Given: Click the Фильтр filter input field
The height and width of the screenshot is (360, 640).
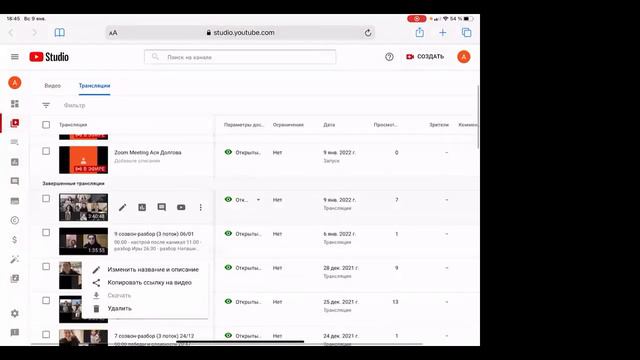Looking at the screenshot, I should tap(74, 105).
